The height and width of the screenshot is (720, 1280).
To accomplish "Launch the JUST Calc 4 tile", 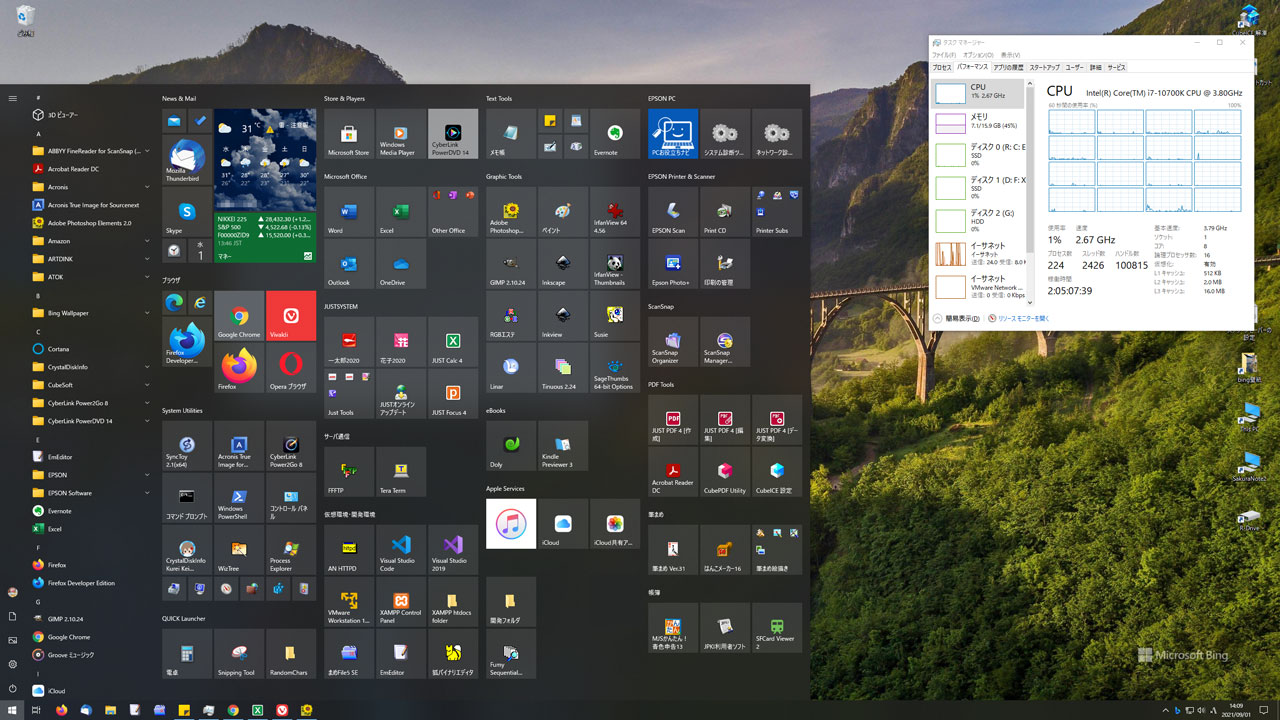I will (x=453, y=342).
